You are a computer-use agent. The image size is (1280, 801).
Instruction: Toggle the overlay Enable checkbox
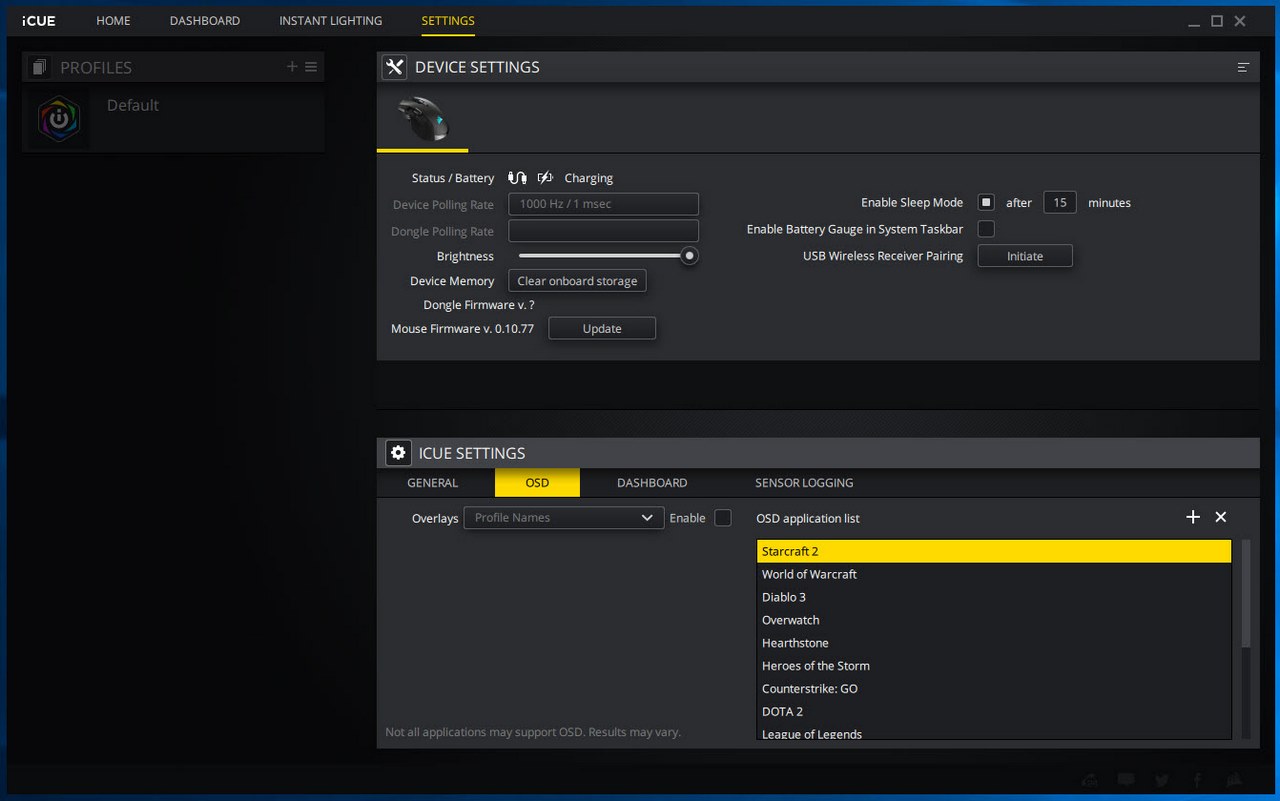pyautogui.click(x=723, y=518)
